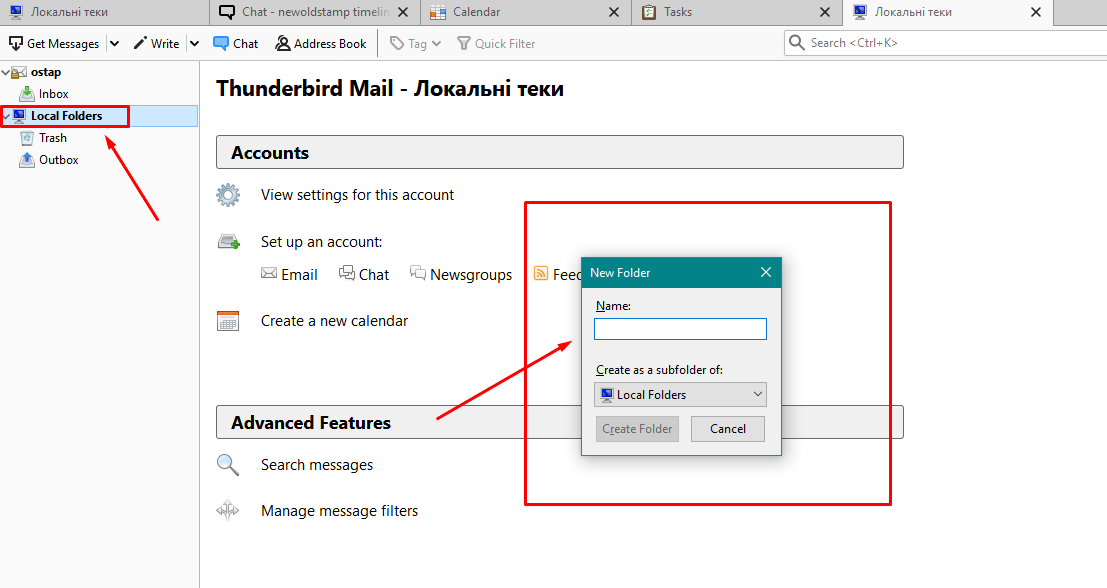Focus the Search field in the toolbar
Viewport: 1107px width, 588px height.
pyautogui.click(x=945, y=43)
